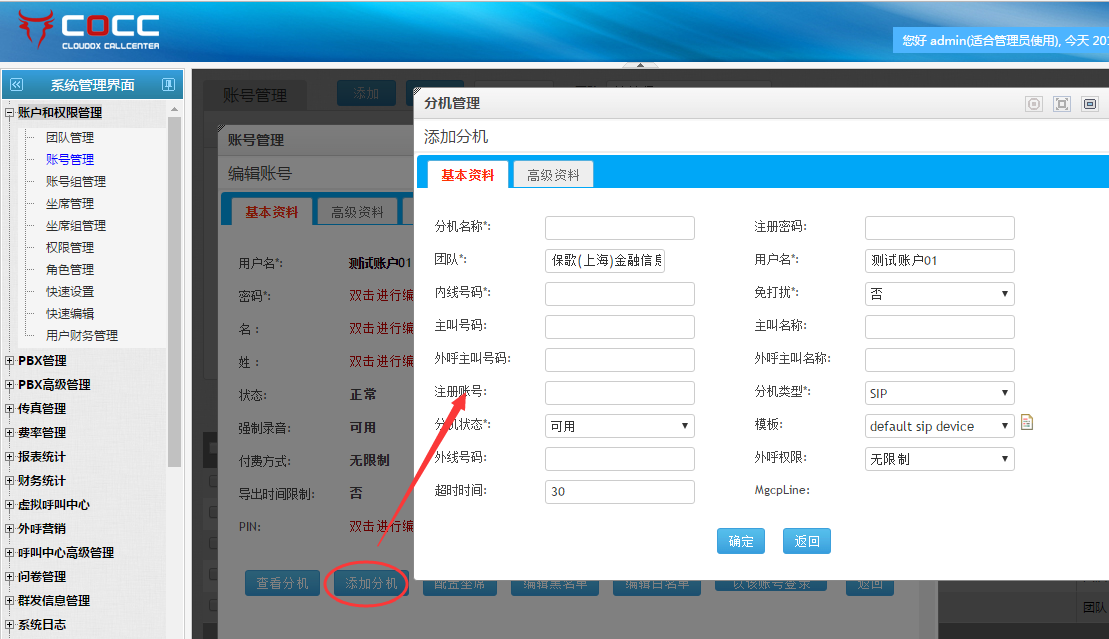Click the template details icon beside 模板
Image resolution: width=1109 pixels, height=639 pixels.
[x=1026, y=424]
